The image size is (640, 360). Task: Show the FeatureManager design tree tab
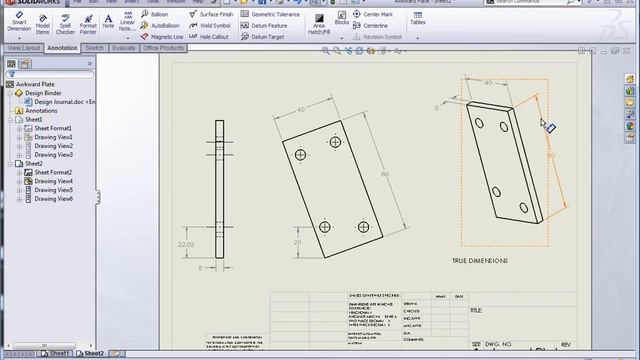point(11,64)
